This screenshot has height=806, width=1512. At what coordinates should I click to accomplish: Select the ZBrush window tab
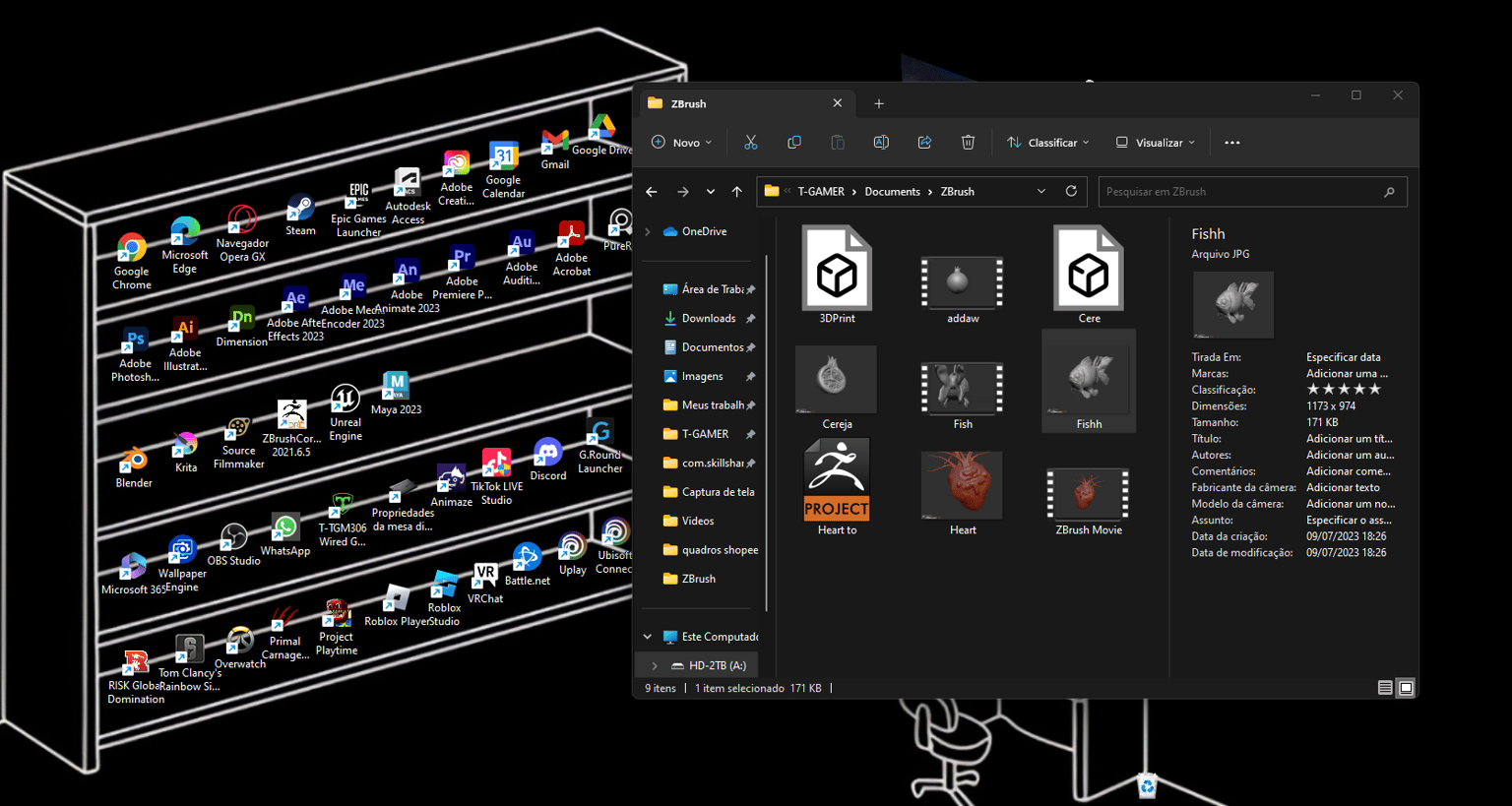[x=745, y=103]
